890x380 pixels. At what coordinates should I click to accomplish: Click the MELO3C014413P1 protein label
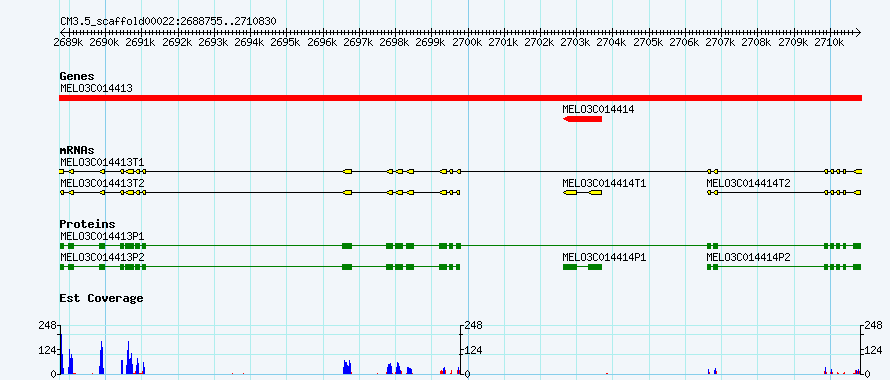click(x=102, y=236)
